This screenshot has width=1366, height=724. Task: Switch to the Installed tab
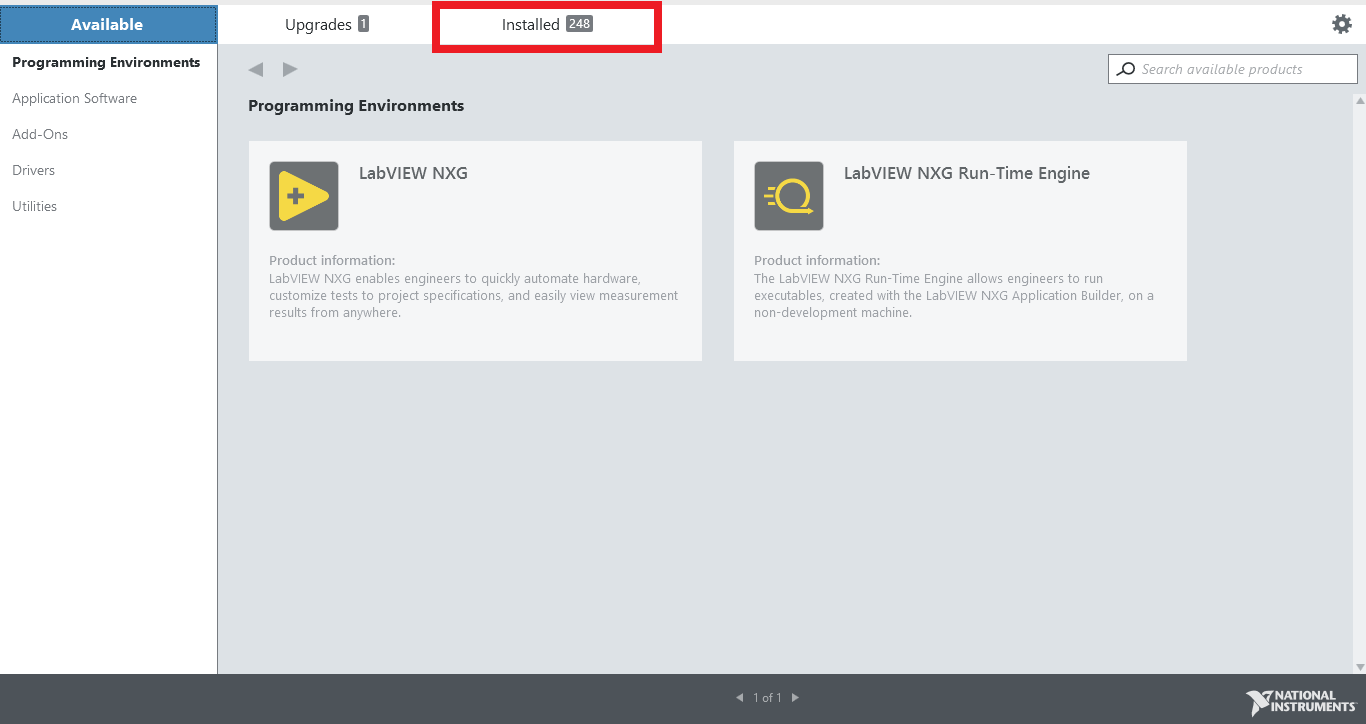click(x=547, y=24)
